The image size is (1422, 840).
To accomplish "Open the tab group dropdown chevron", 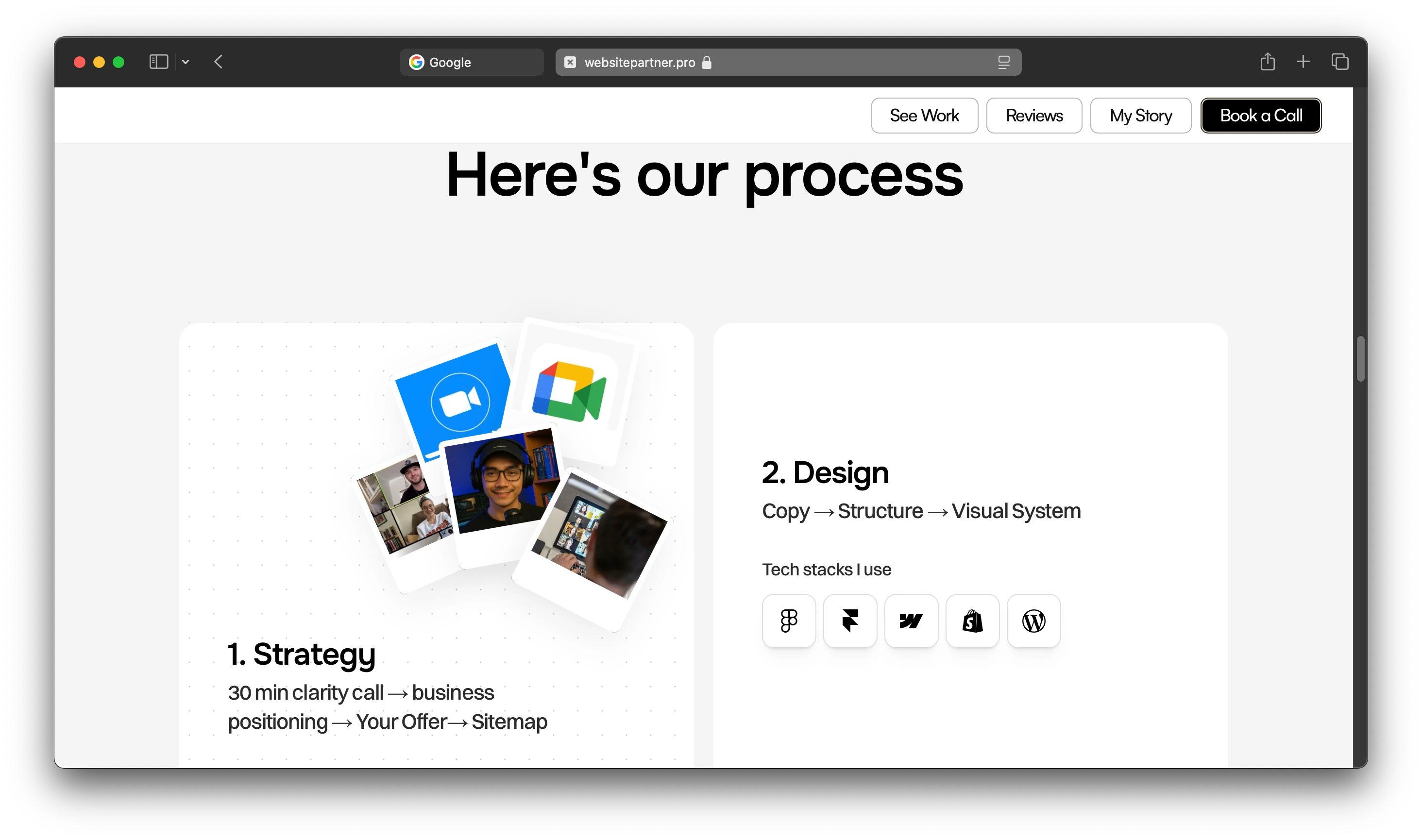I will [186, 62].
